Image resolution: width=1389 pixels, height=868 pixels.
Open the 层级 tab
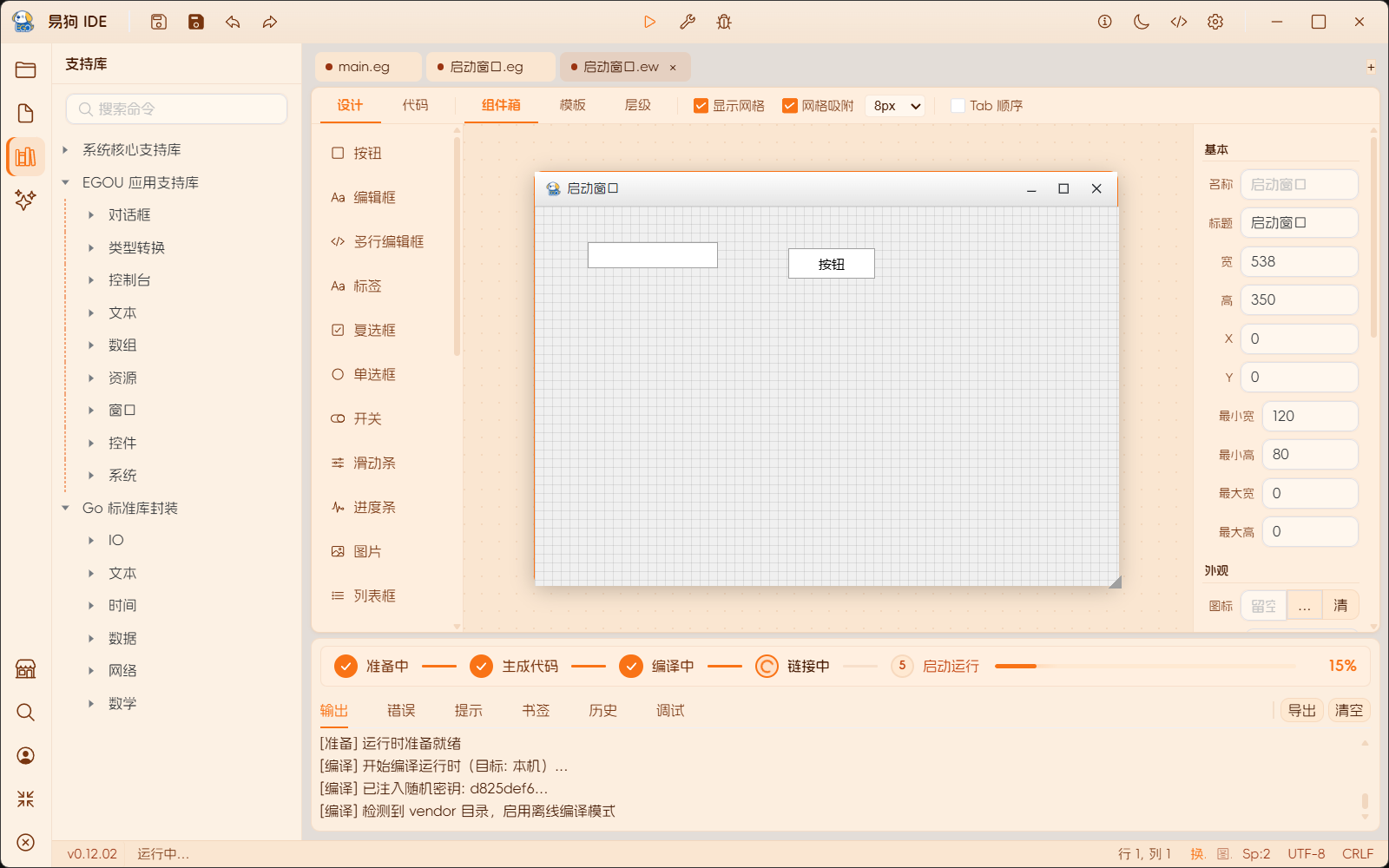[x=637, y=105]
